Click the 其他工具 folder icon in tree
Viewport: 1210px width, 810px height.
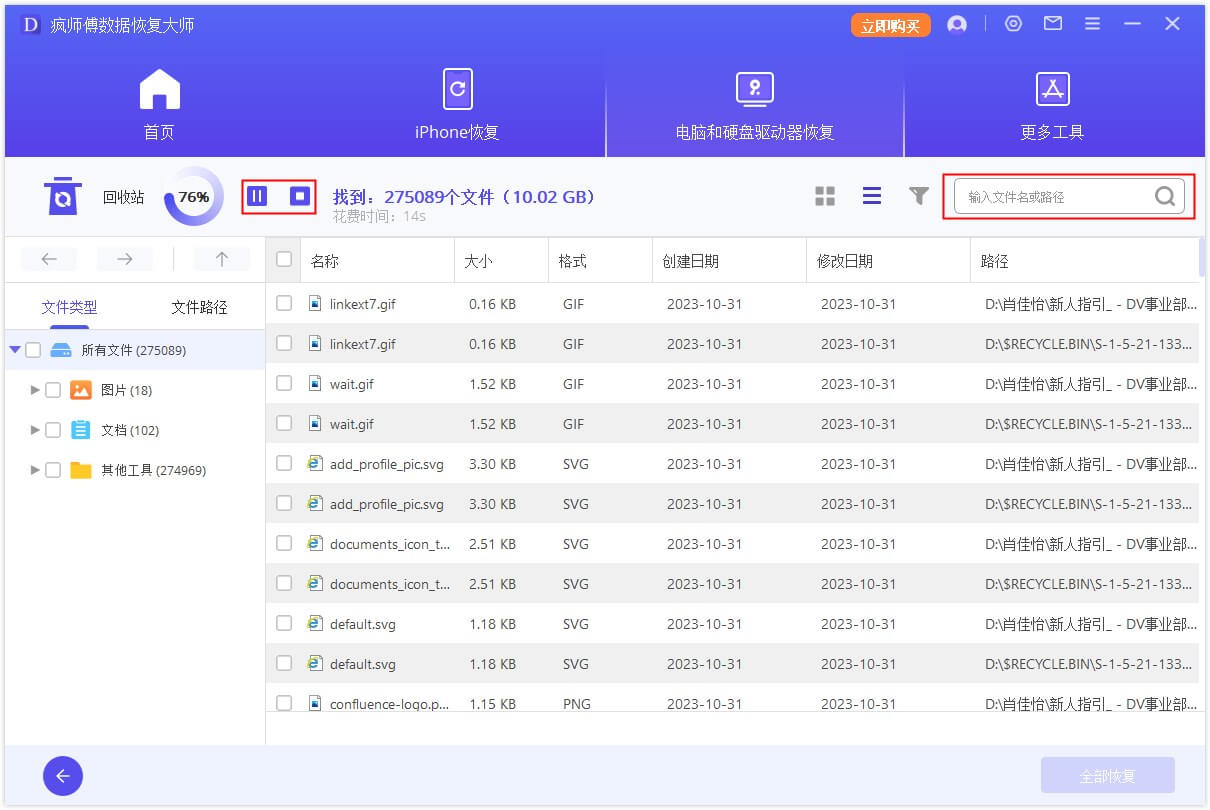[81, 470]
